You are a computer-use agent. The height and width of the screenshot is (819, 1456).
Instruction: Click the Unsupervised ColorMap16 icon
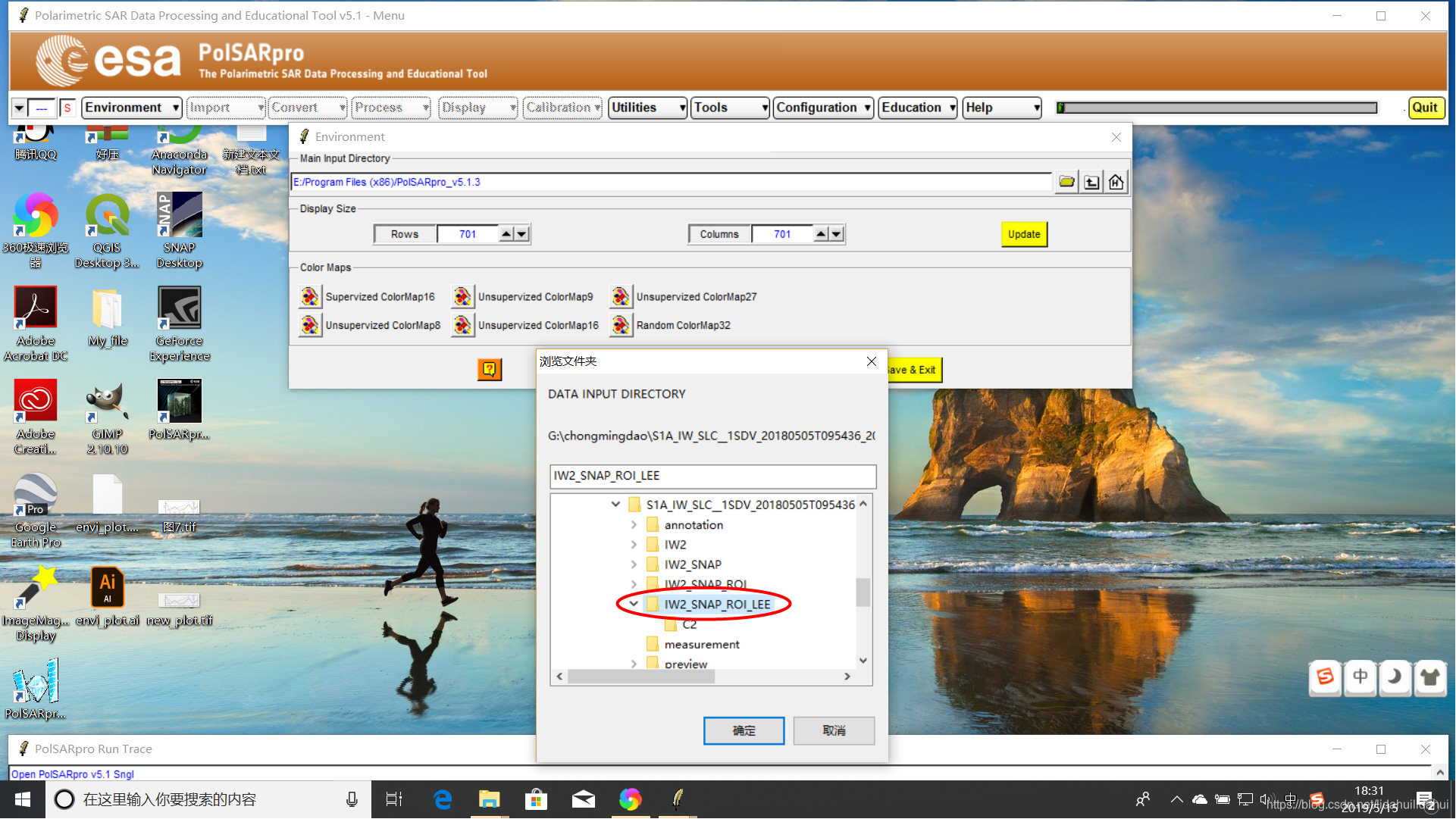[462, 325]
